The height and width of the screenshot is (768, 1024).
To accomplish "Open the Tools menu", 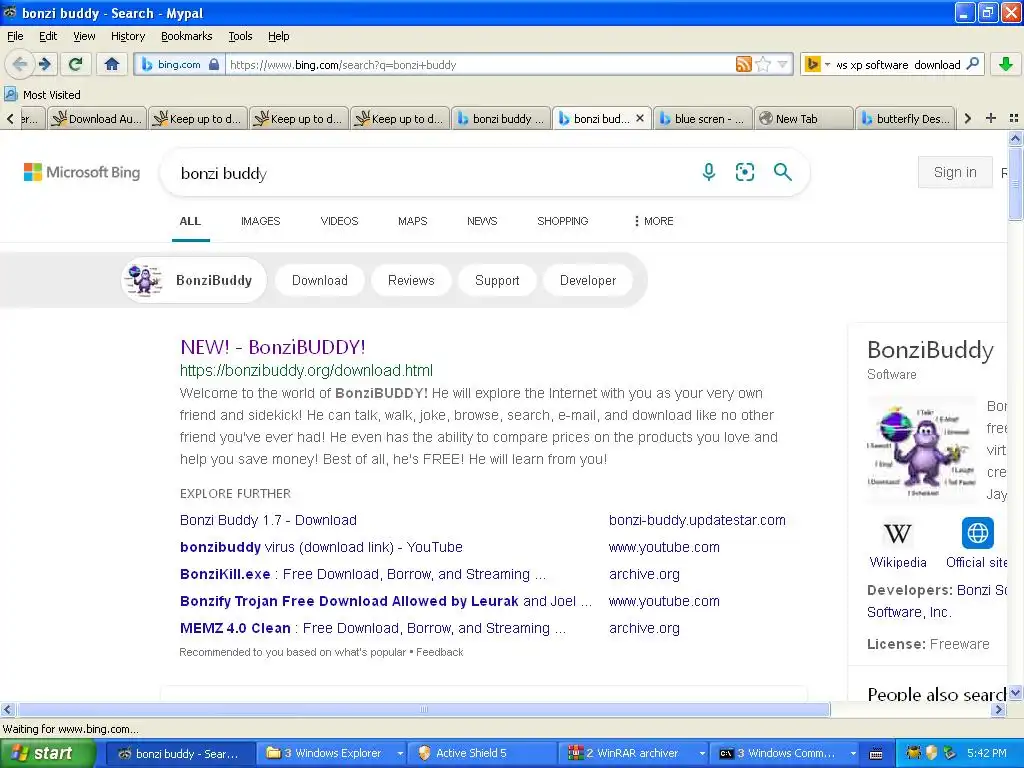I will coord(240,36).
